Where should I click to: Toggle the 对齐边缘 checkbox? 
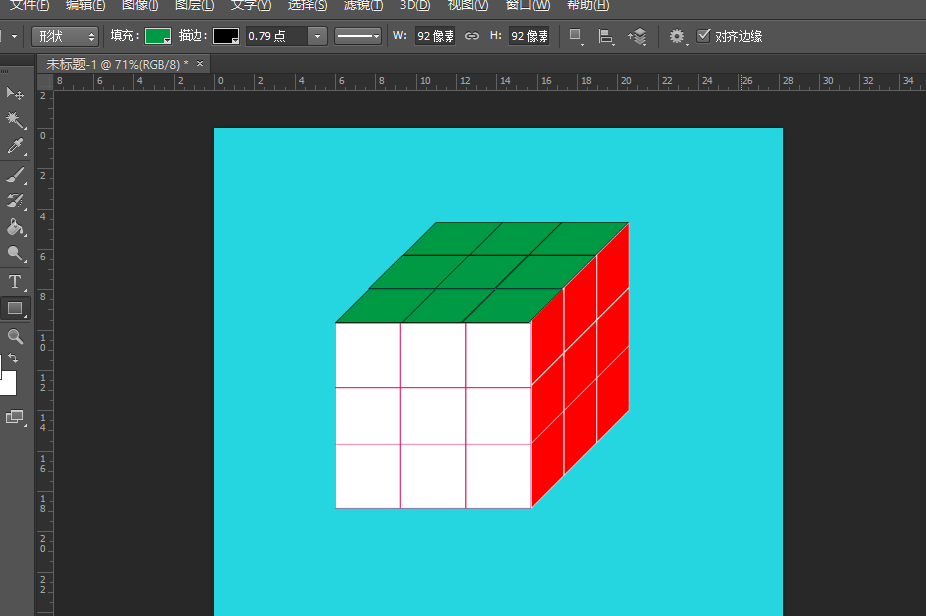704,36
